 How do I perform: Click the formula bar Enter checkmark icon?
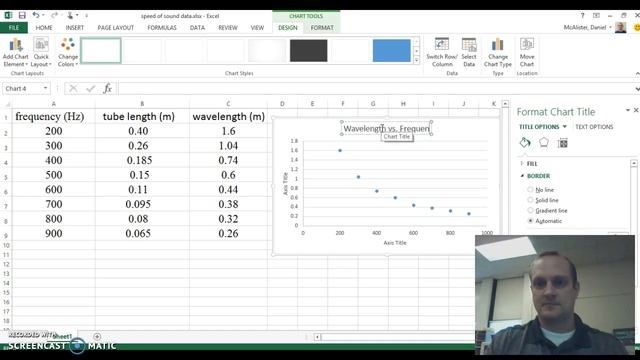(90, 88)
